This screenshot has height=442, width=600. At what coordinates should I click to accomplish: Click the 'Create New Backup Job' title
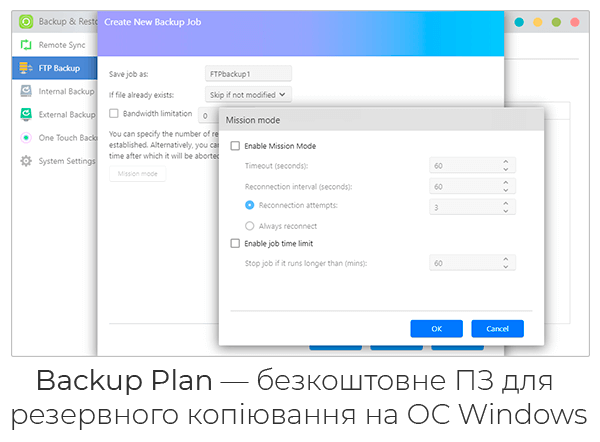coord(152,22)
